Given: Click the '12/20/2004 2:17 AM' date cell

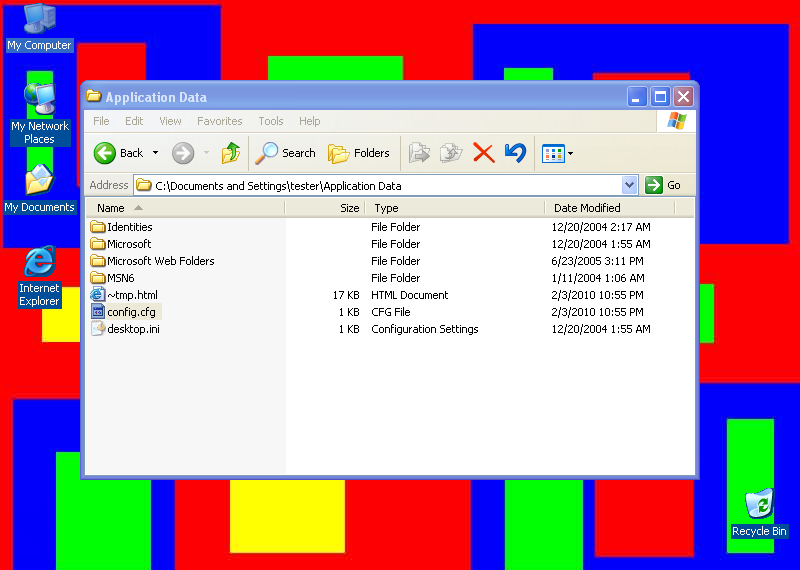Looking at the screenshot, I should click(601, 227).
